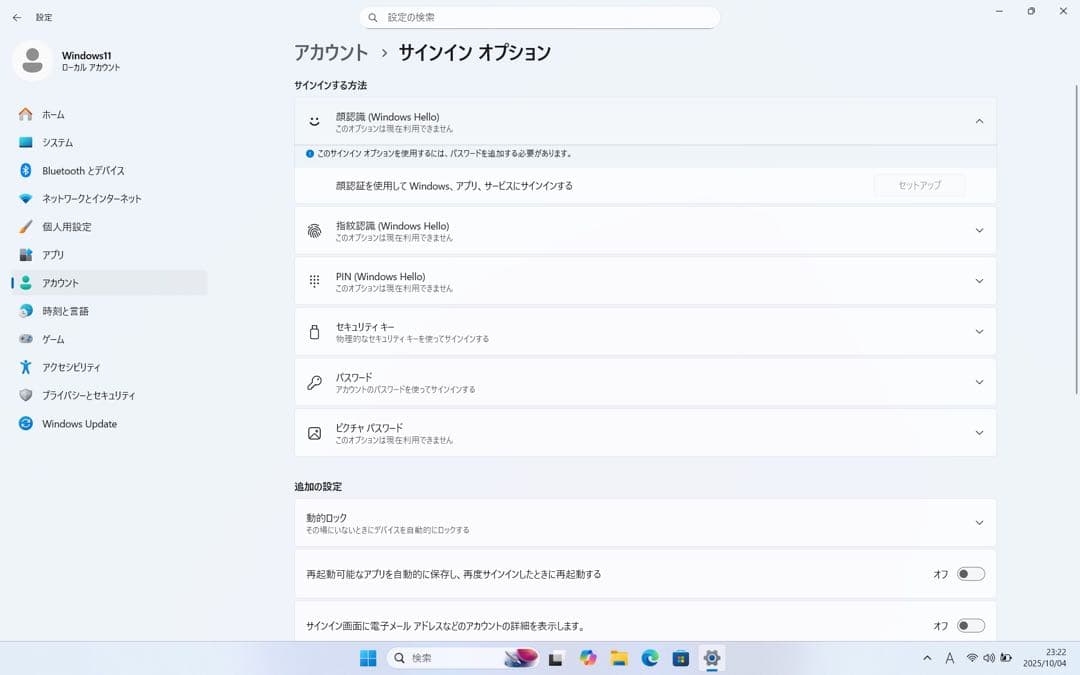The width and height of the screenshot is (1080, 675).
Task: Open Windows Update from the sidebar
Action: (x=76, y=423)
